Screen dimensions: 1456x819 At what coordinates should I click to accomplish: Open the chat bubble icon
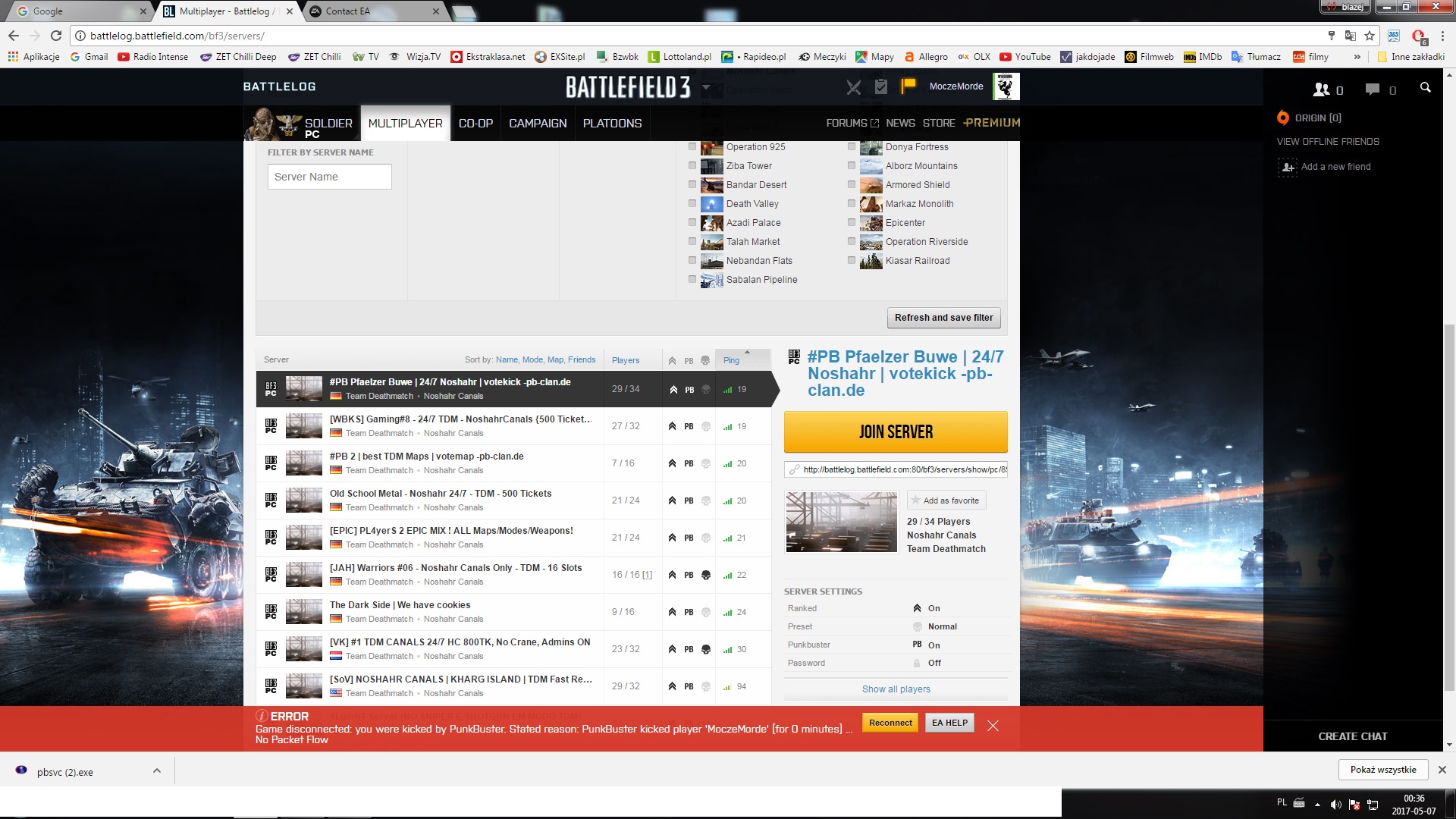click(x=1373, y=89)
